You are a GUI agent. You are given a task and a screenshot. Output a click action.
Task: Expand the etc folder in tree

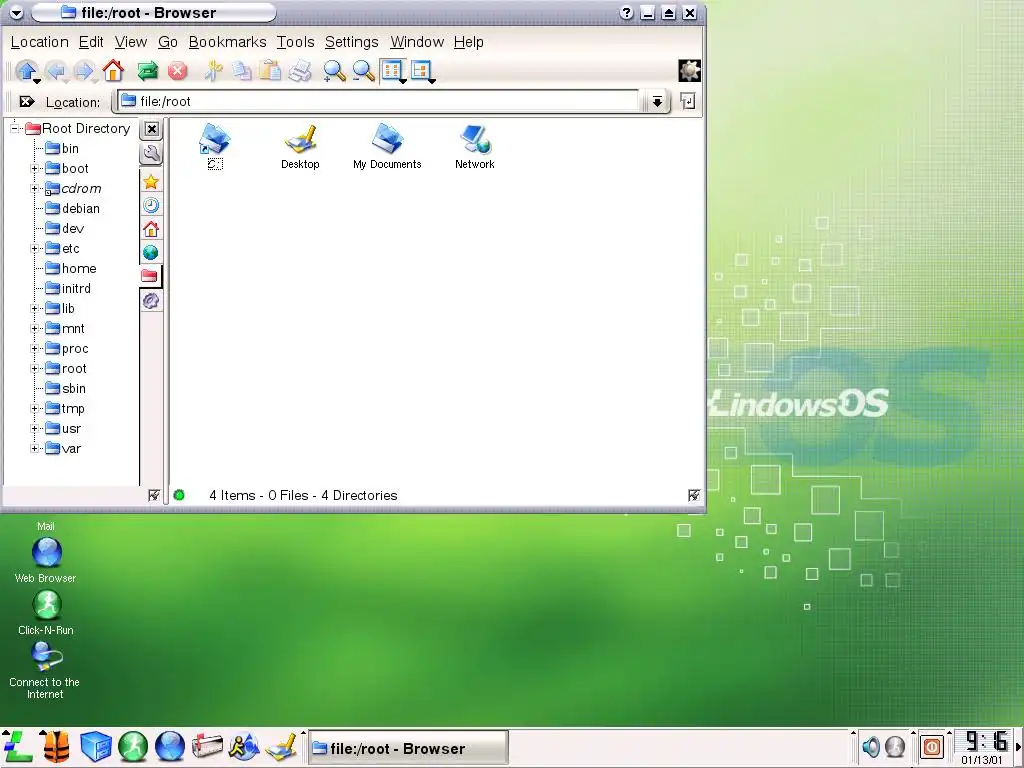click(35, 249)
